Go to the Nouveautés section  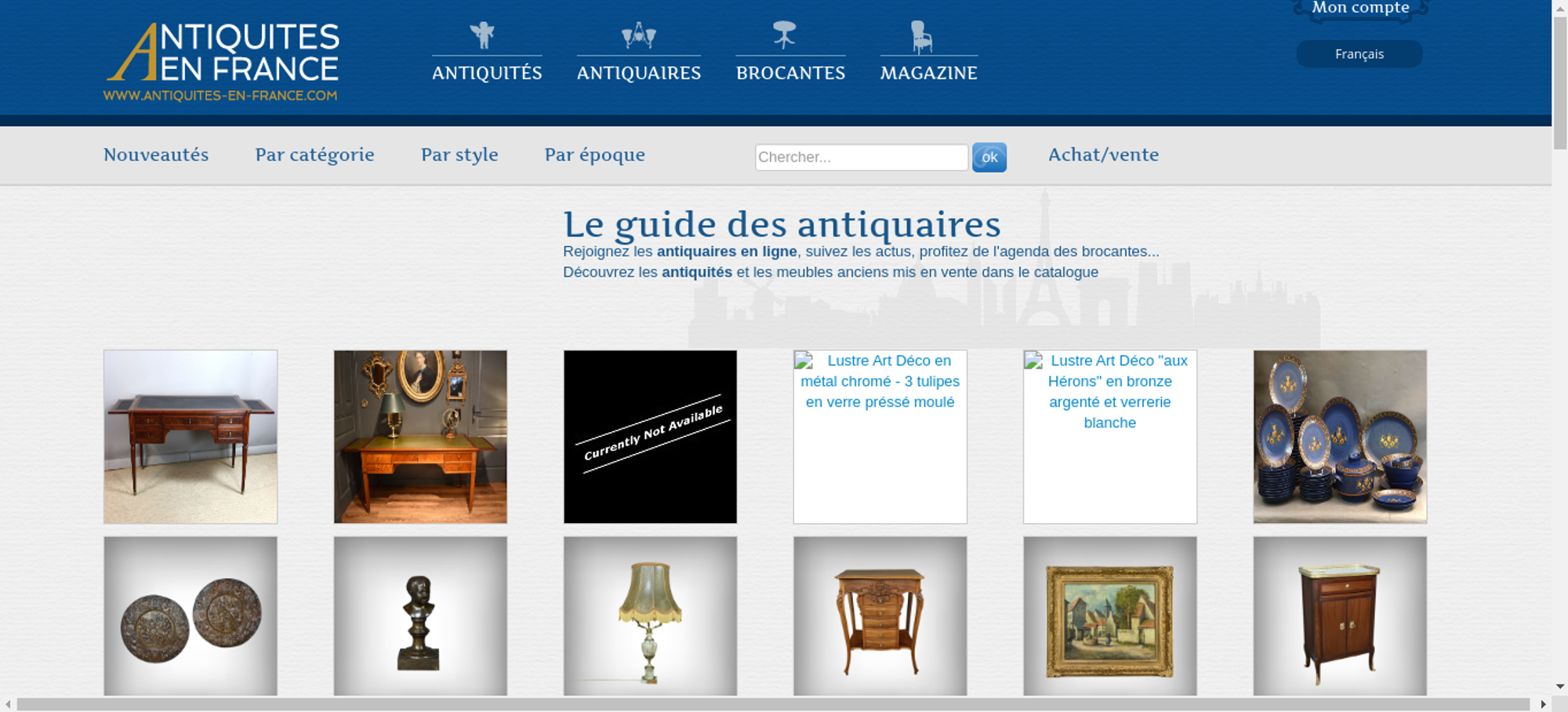click(156, 155)
